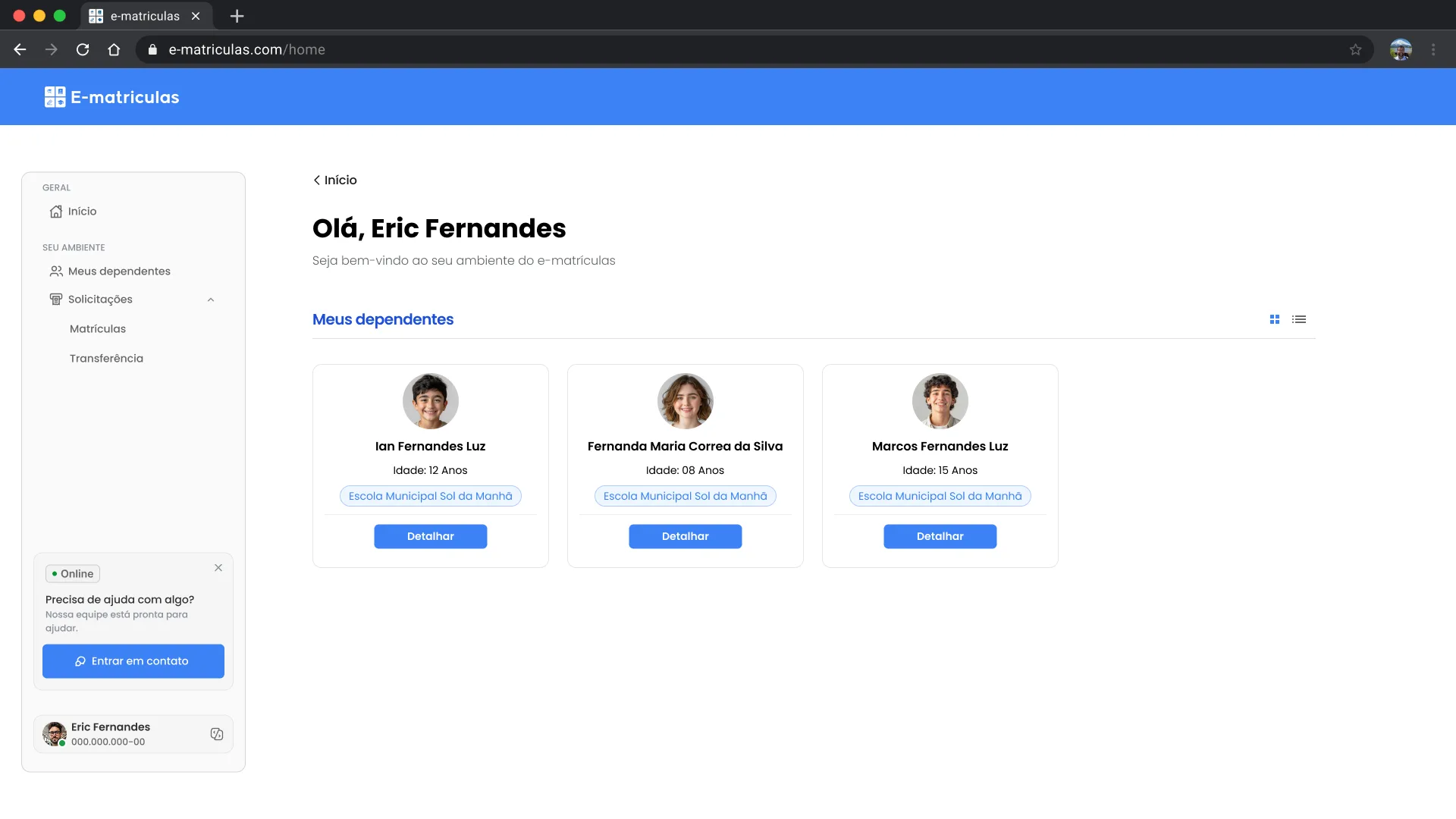This screenshot has width=1456, height=819.
Task: Open the browser three-dot menu
Action: (x=1433, y=49)
